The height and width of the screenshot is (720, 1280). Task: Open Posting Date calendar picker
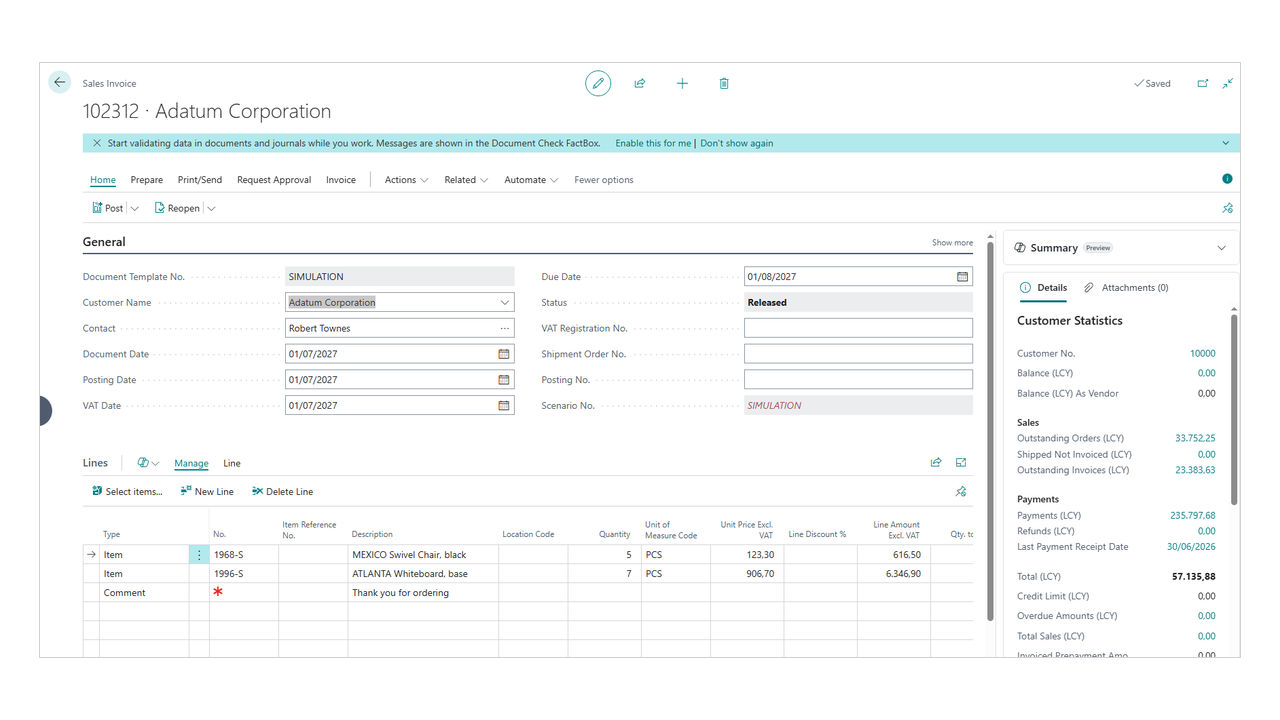[504, 380]
